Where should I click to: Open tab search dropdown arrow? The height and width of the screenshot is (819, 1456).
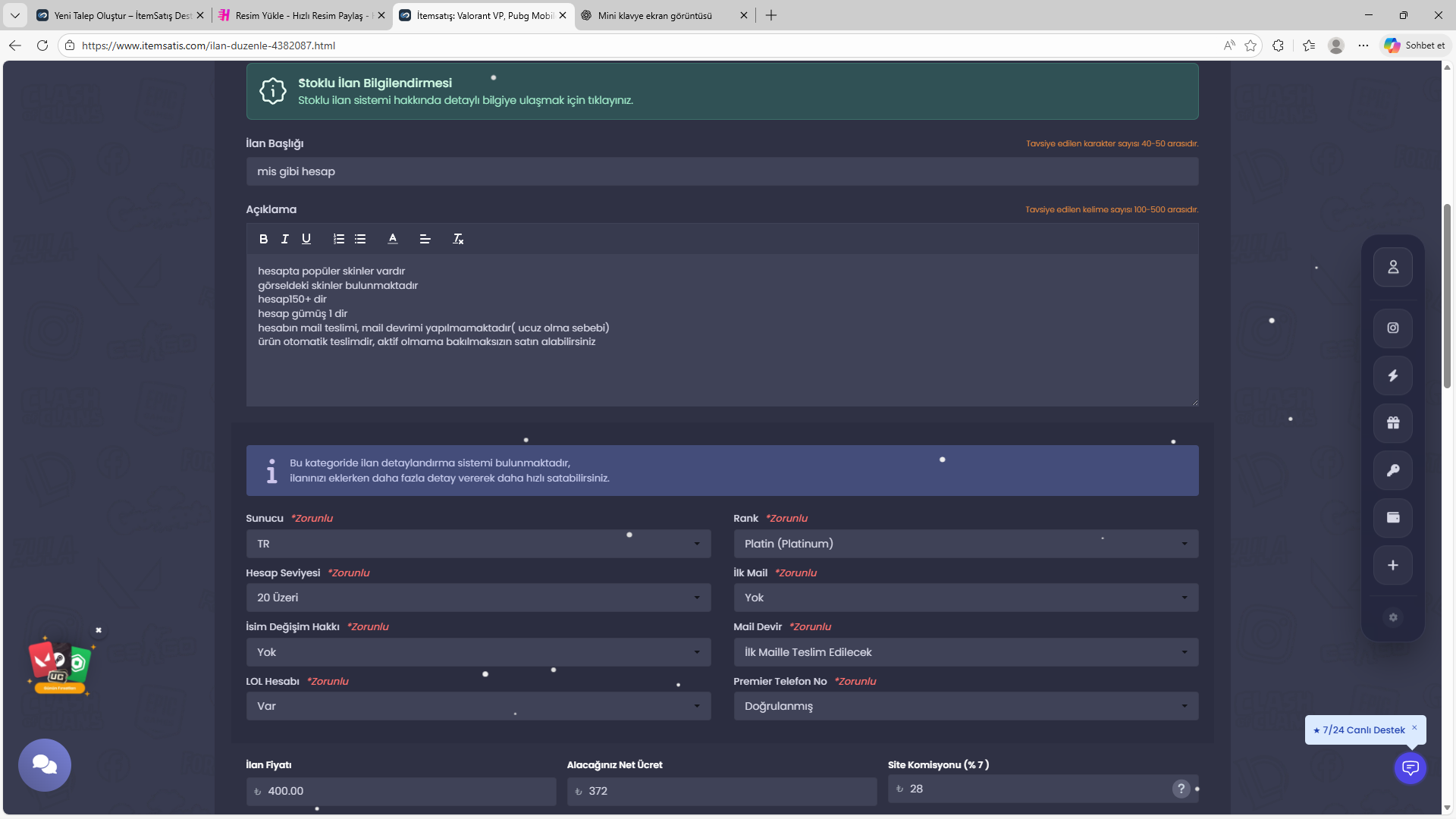15,15
